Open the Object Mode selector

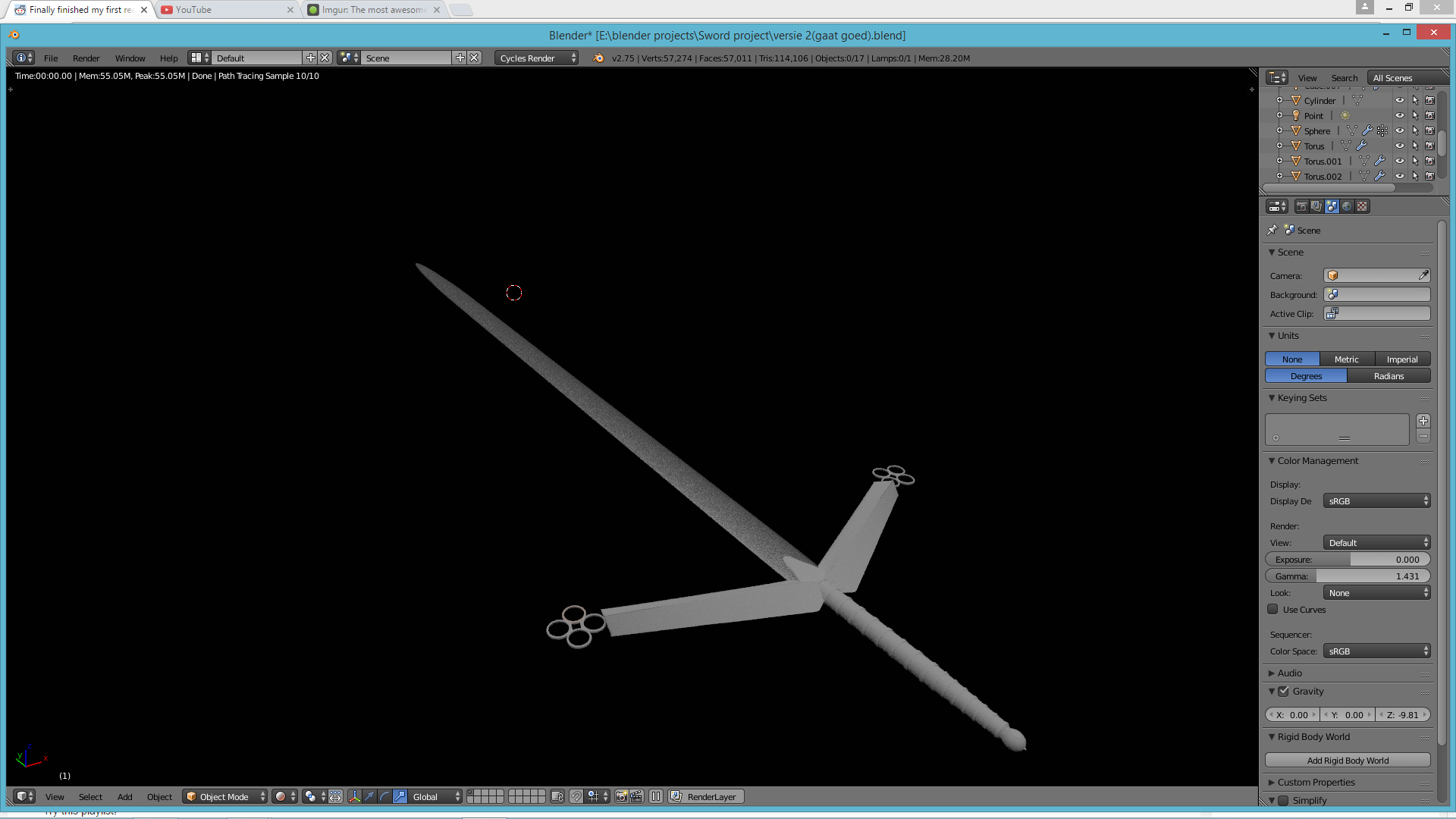225,796
